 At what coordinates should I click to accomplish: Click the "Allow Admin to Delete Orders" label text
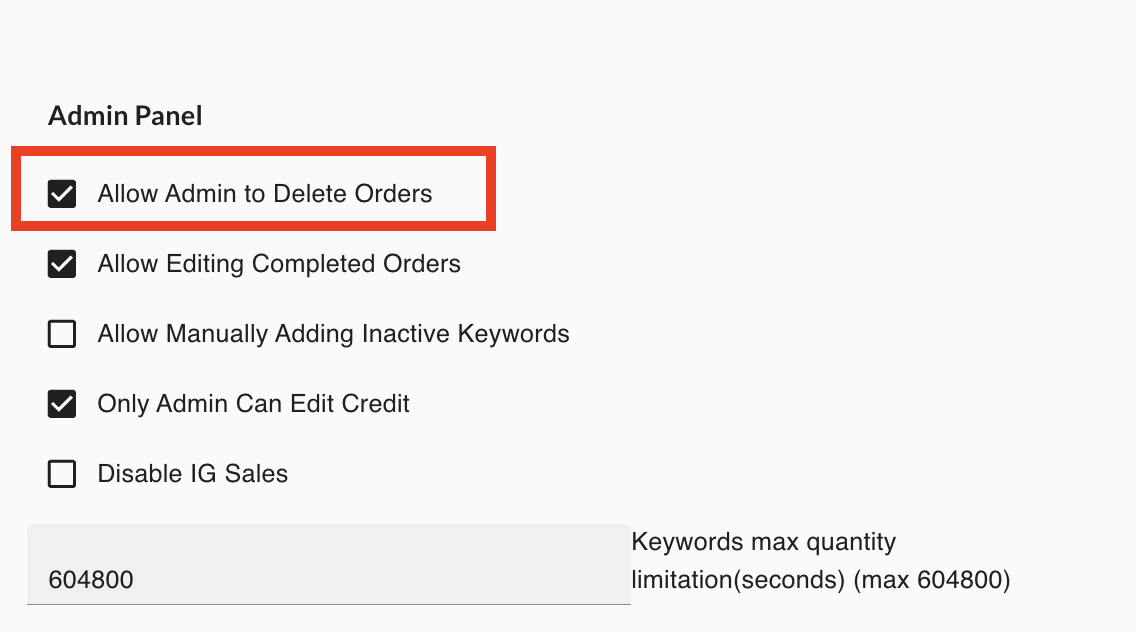(265, 194)
